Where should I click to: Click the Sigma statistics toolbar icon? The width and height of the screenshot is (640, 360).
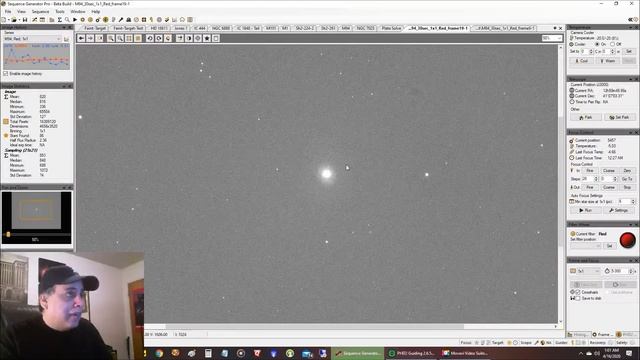pos(60,20)
